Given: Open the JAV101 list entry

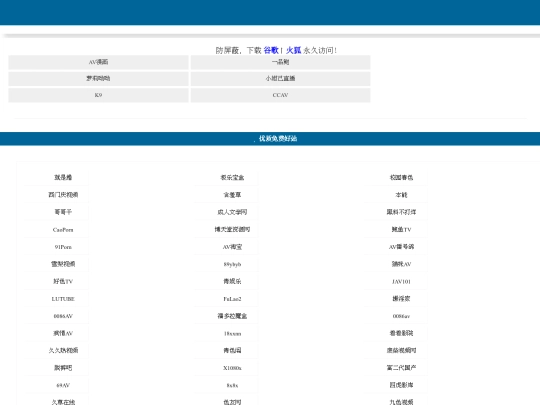Looking at the screenshot, I should (401, 282).
